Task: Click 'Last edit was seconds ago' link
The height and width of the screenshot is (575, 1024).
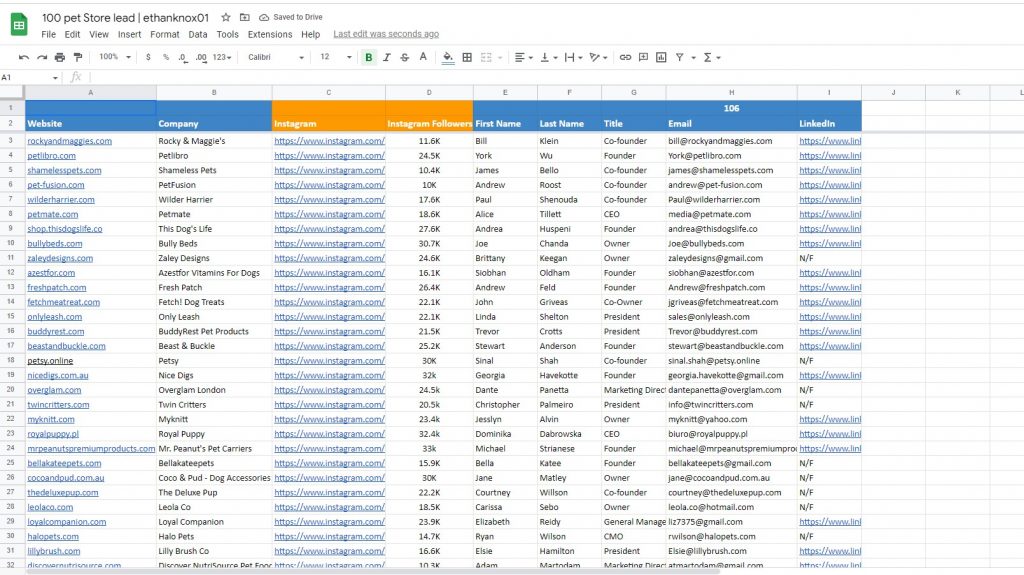Action: [x=386, y=34]
